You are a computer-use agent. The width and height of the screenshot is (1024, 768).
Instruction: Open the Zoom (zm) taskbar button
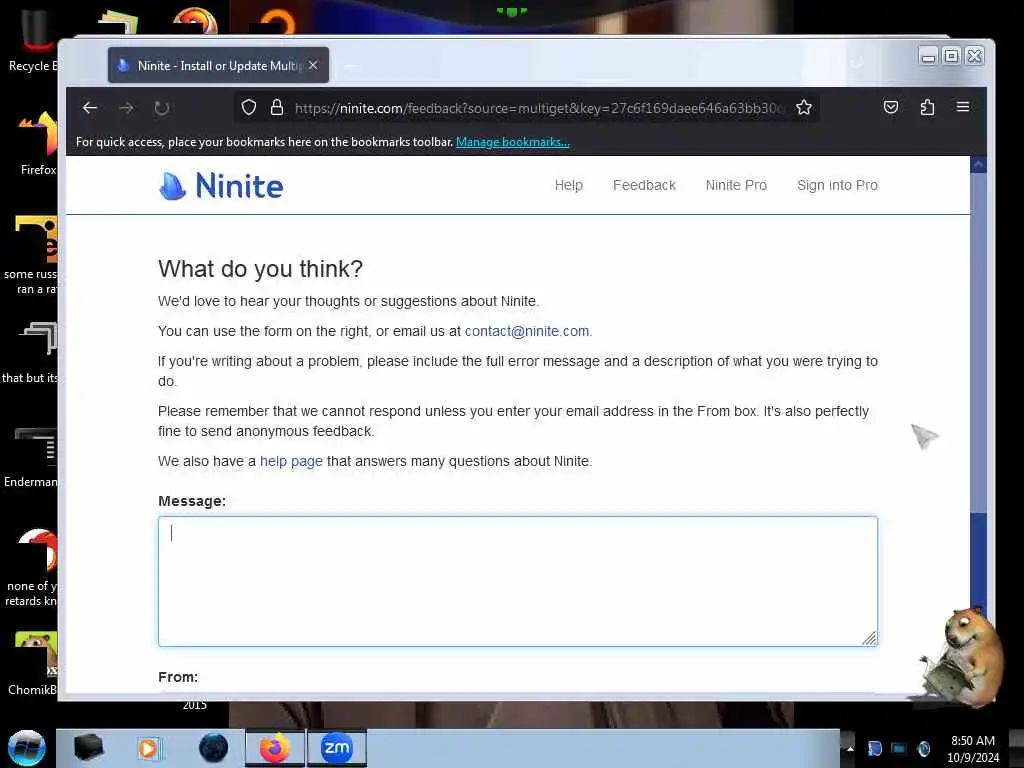pos(337,748)
